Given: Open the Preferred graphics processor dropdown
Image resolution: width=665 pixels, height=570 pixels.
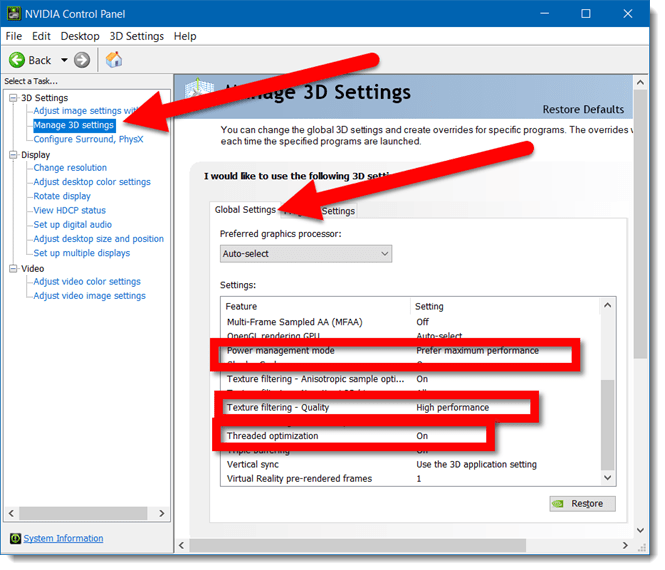Looking at the screenshot, I should (306, 254).
